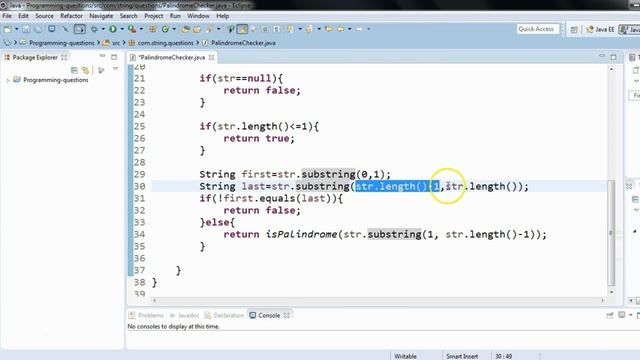
Task: Select the Package Explorer tab
Action: click(x=35, y=58)
